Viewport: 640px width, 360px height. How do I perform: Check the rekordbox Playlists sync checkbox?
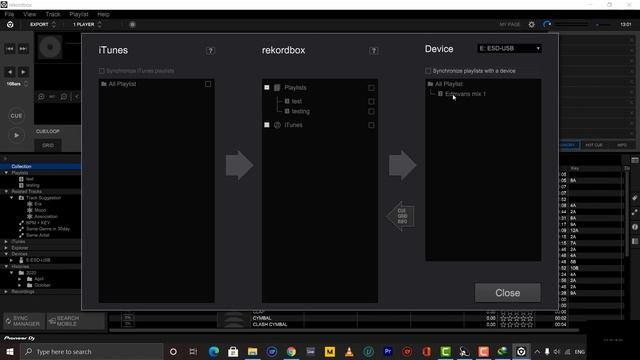(x=371, y=88)
